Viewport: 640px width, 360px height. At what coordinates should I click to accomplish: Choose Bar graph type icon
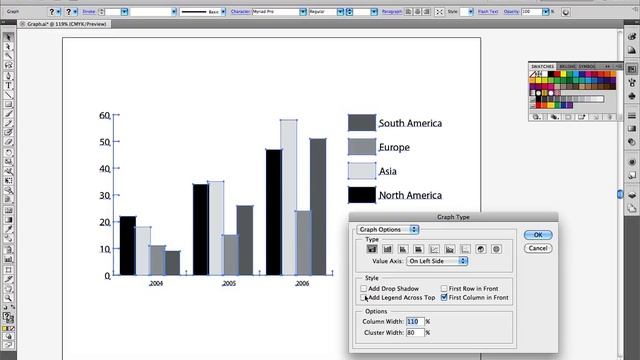pos(403,249)
